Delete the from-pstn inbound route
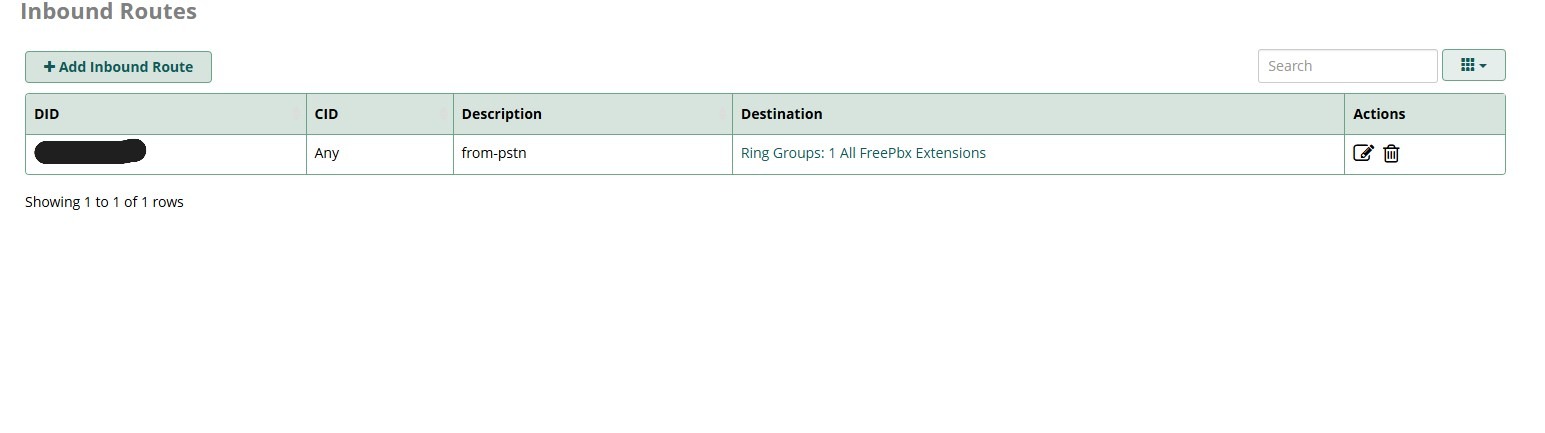1545x433 pixels. [x=1391, y=153]
